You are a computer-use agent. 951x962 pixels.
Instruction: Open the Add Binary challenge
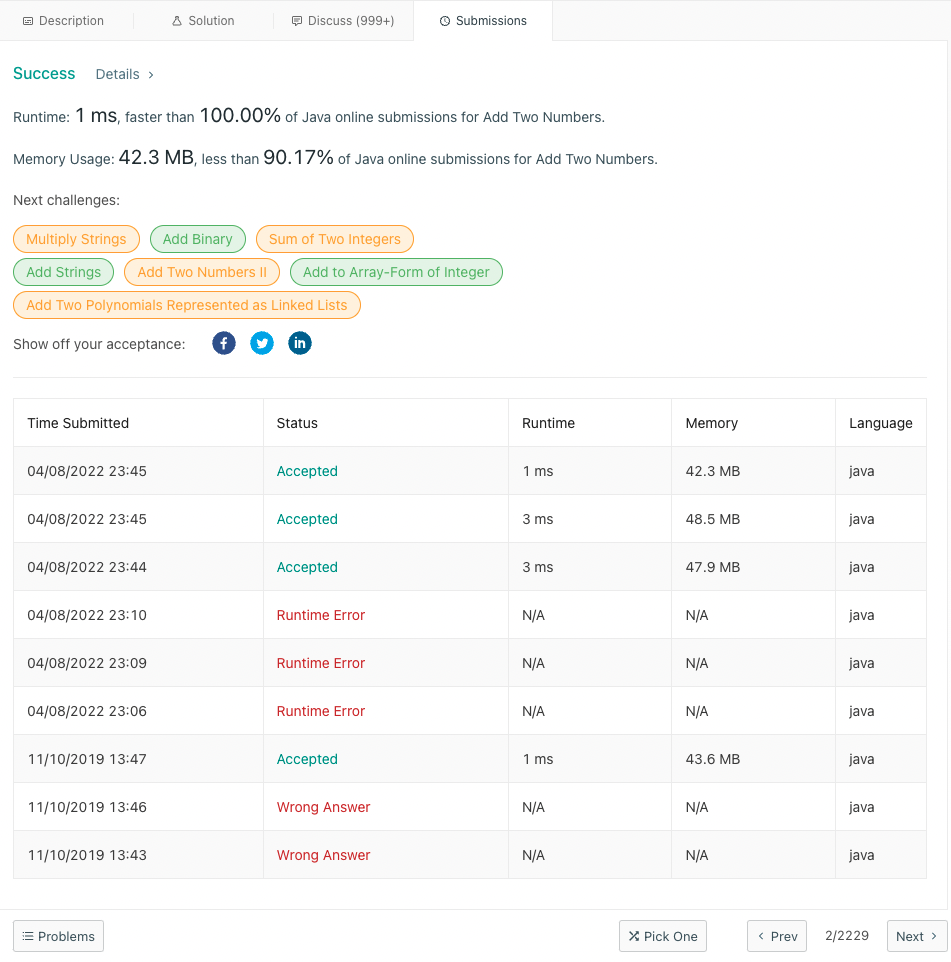(198, 239)
